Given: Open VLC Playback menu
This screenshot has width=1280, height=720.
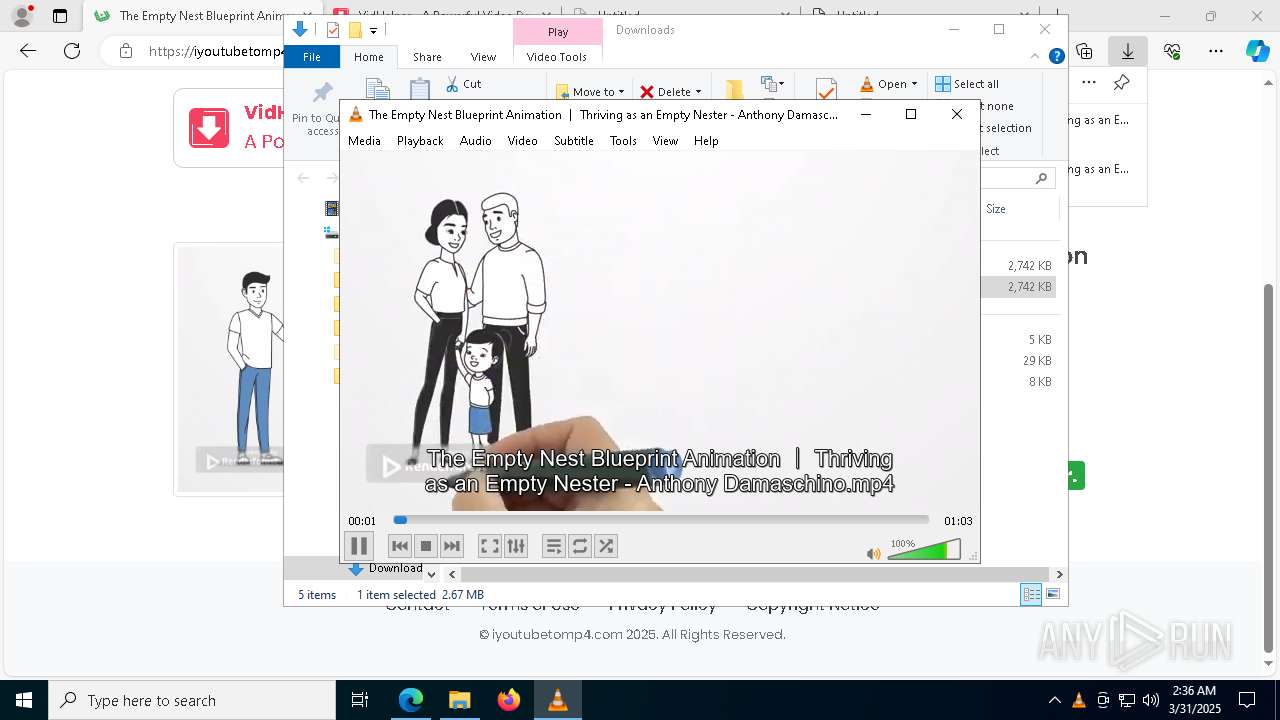Looking at the screenshot, I should tap(420, 141).
